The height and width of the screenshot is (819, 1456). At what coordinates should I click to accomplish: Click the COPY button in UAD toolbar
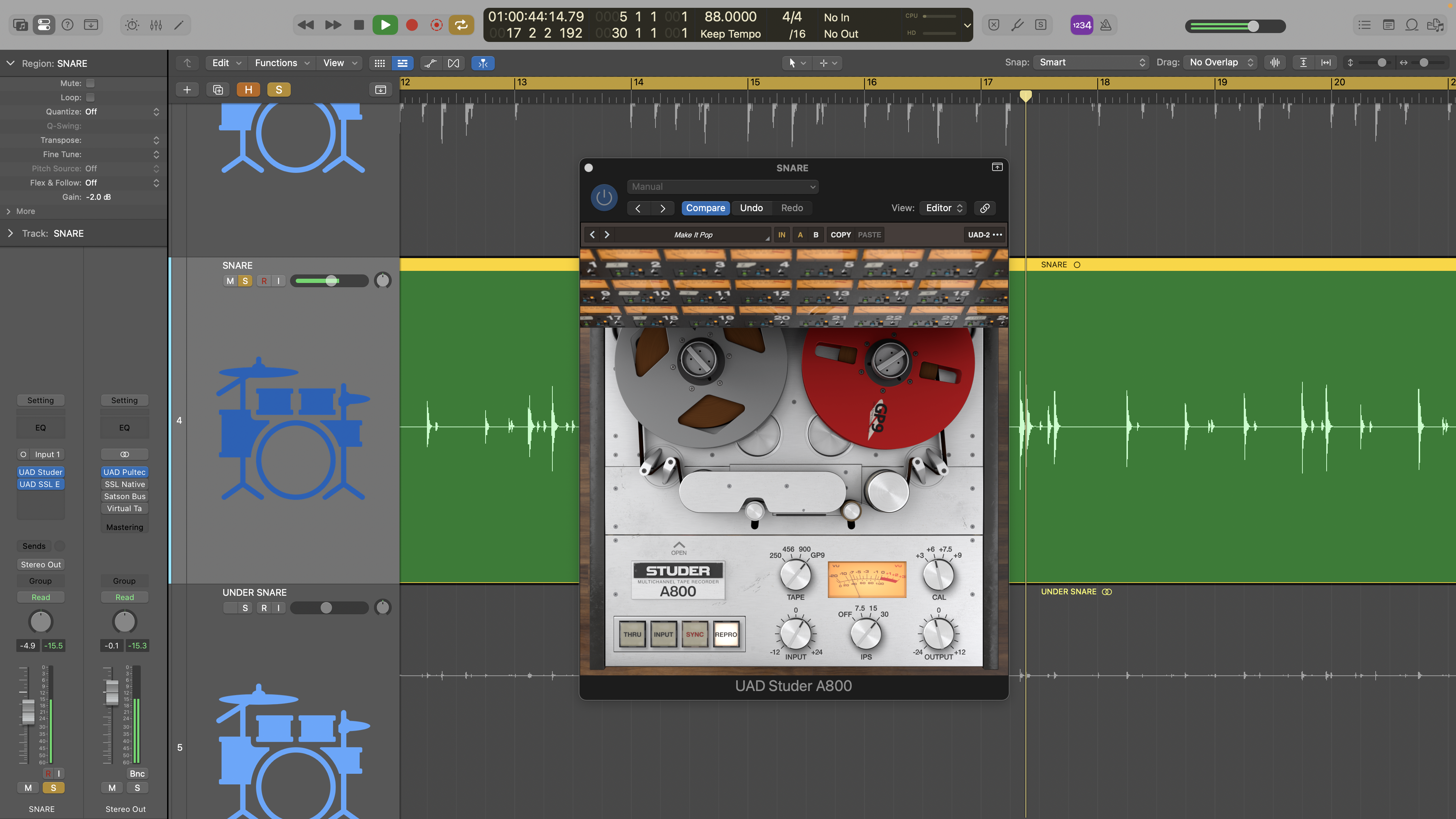coord(840,235)
